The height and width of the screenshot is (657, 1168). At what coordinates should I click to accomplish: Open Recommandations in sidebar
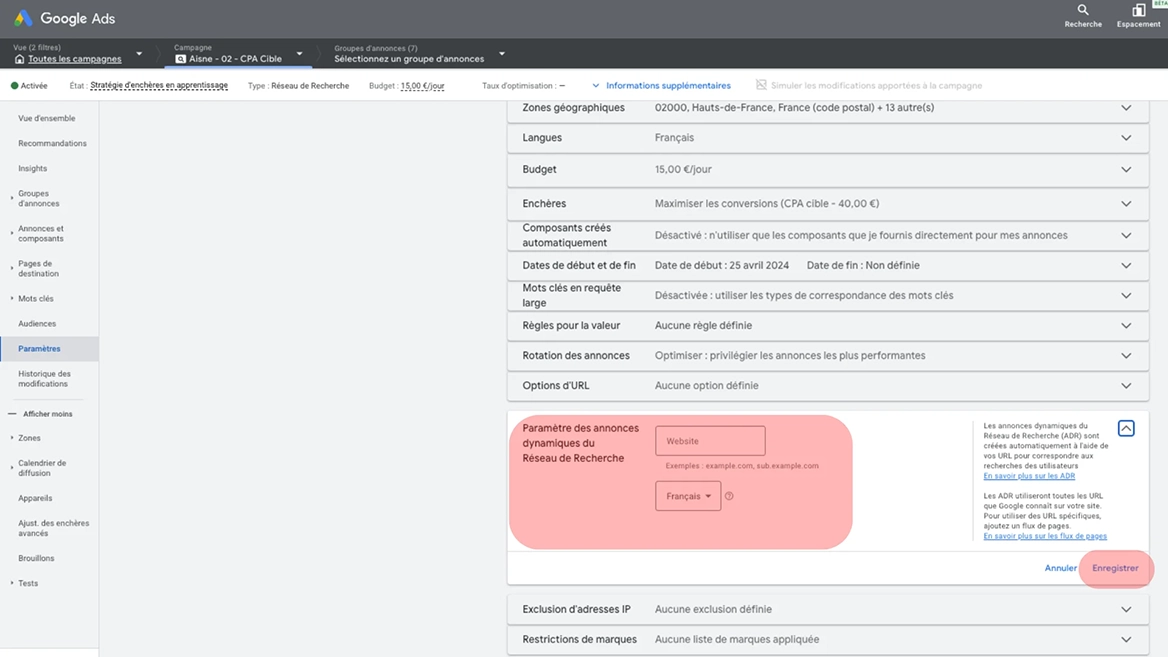click(52, 144)
